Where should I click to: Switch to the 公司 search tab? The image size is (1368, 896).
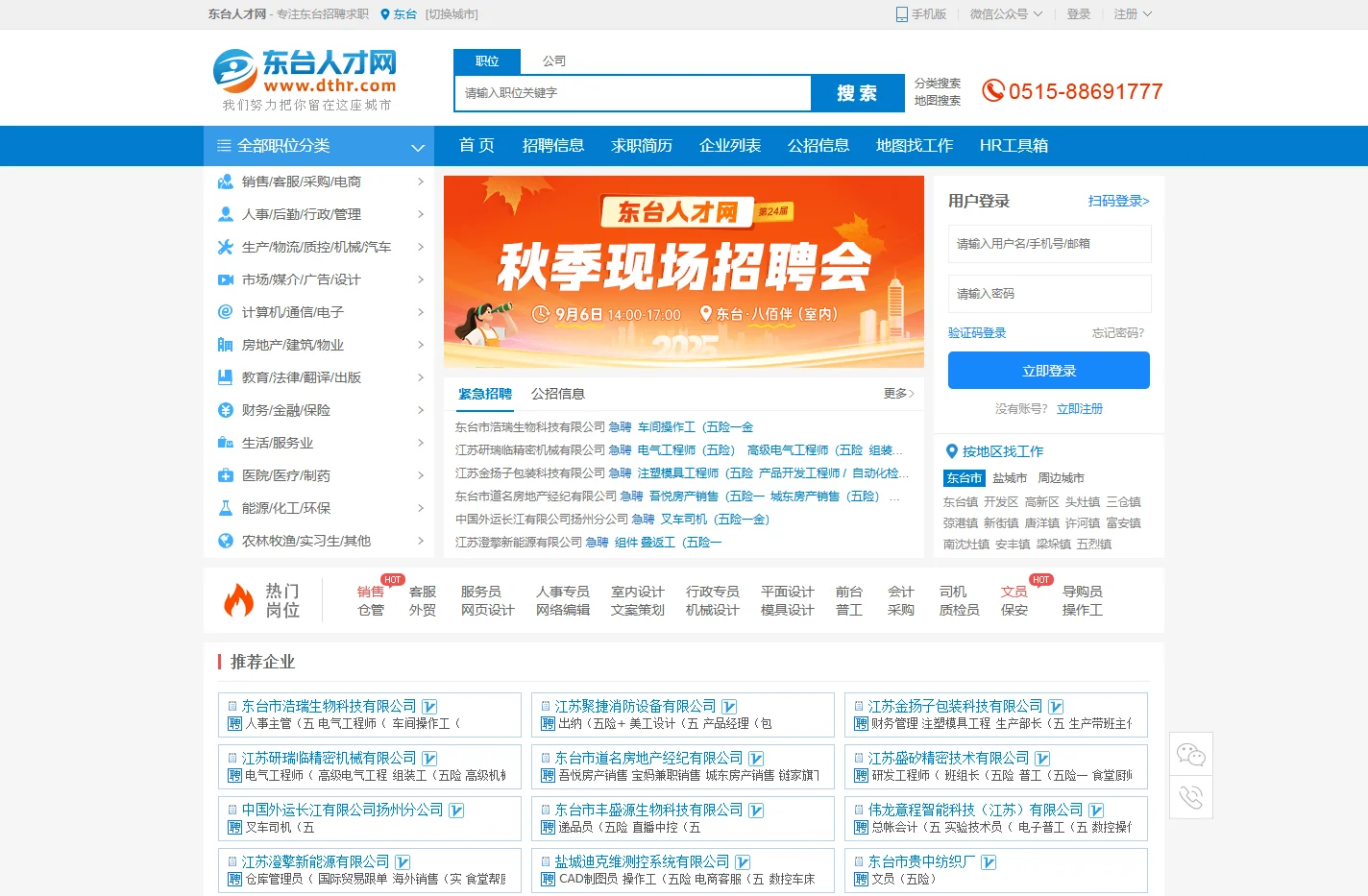point(554,61)
